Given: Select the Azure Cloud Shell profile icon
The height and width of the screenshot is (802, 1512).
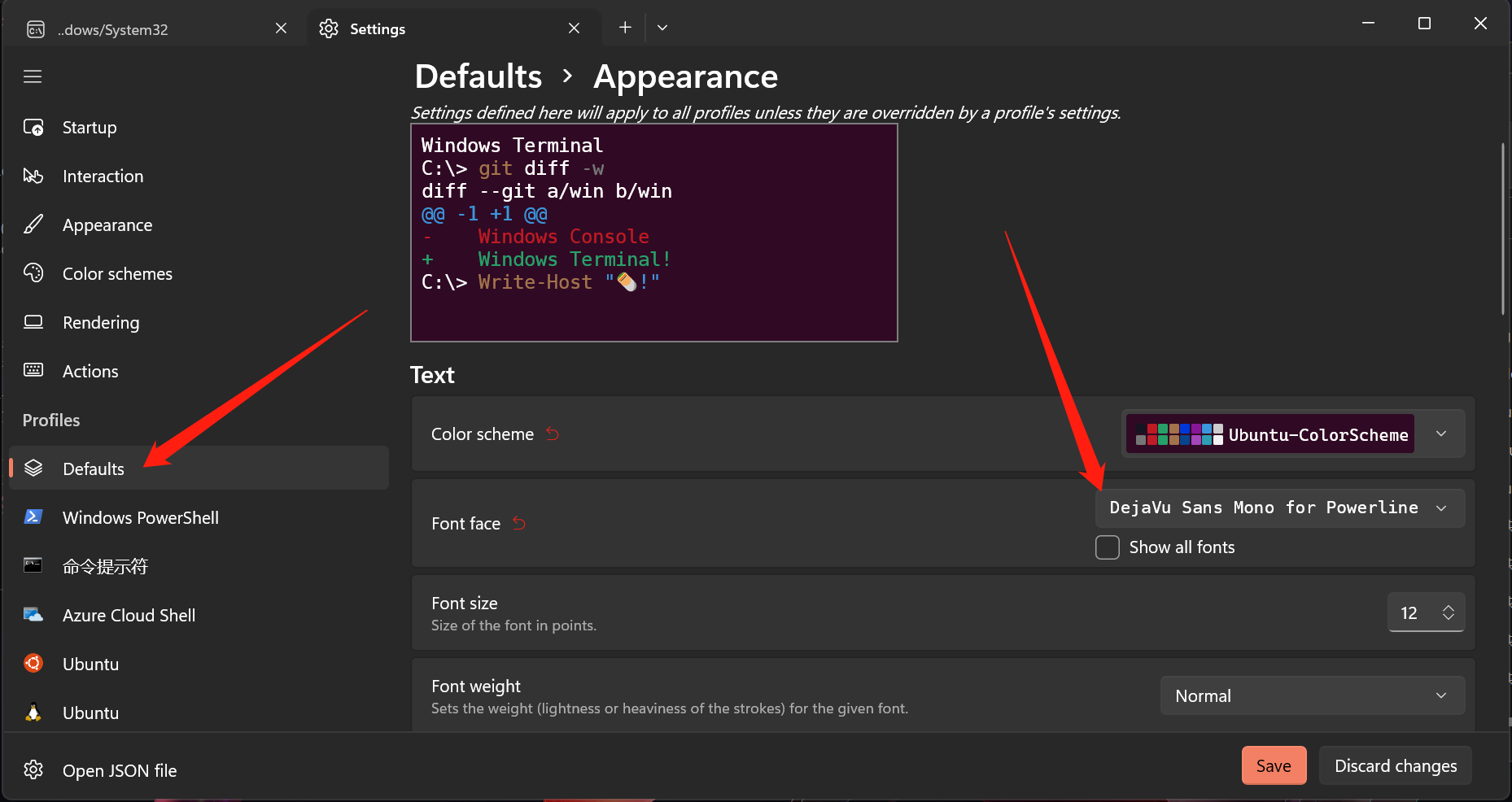Looking at the screenshot, I should point(33,615).
